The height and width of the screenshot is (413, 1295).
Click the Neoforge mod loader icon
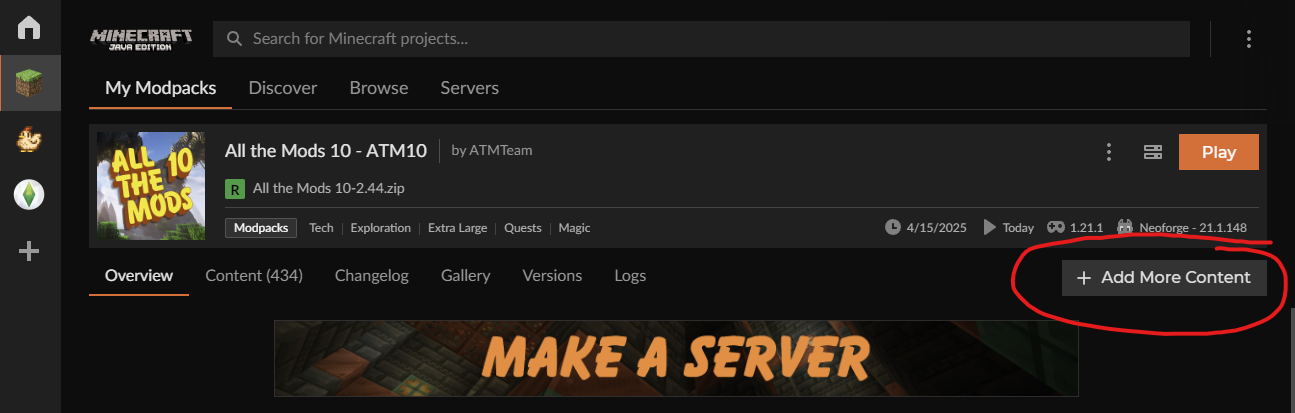pos(1125,227)
